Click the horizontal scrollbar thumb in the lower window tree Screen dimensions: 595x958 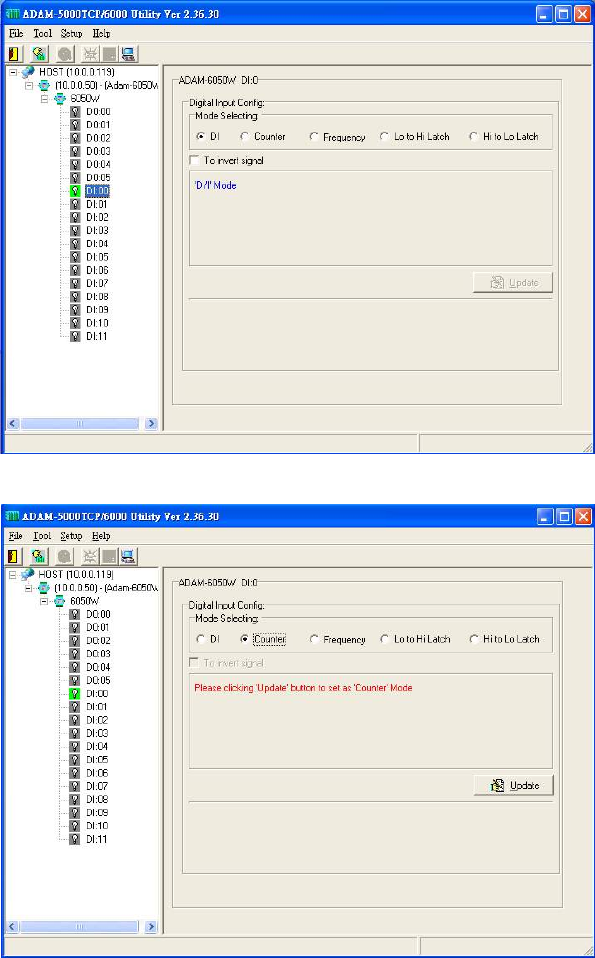point(79,926)
